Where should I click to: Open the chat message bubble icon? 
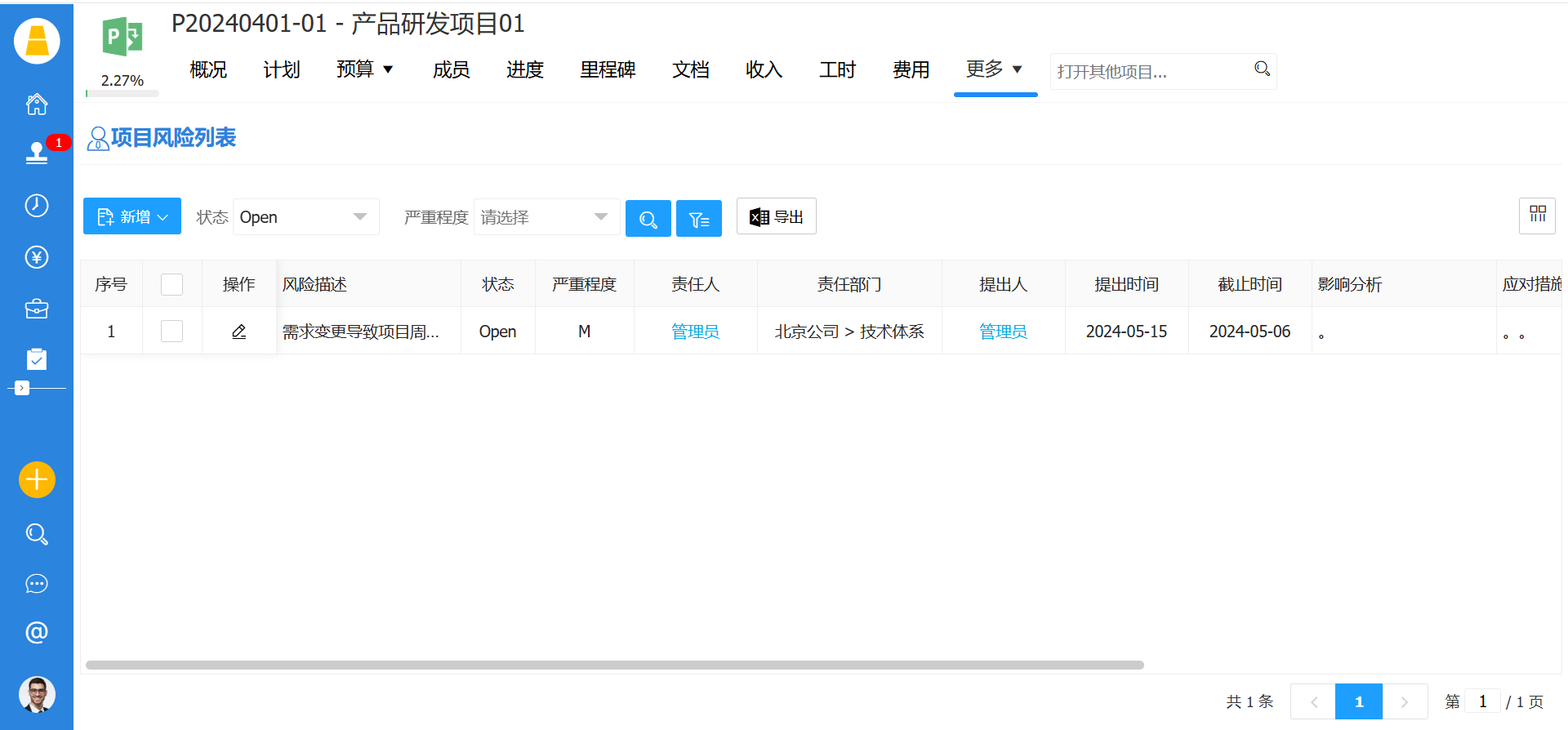37,584
